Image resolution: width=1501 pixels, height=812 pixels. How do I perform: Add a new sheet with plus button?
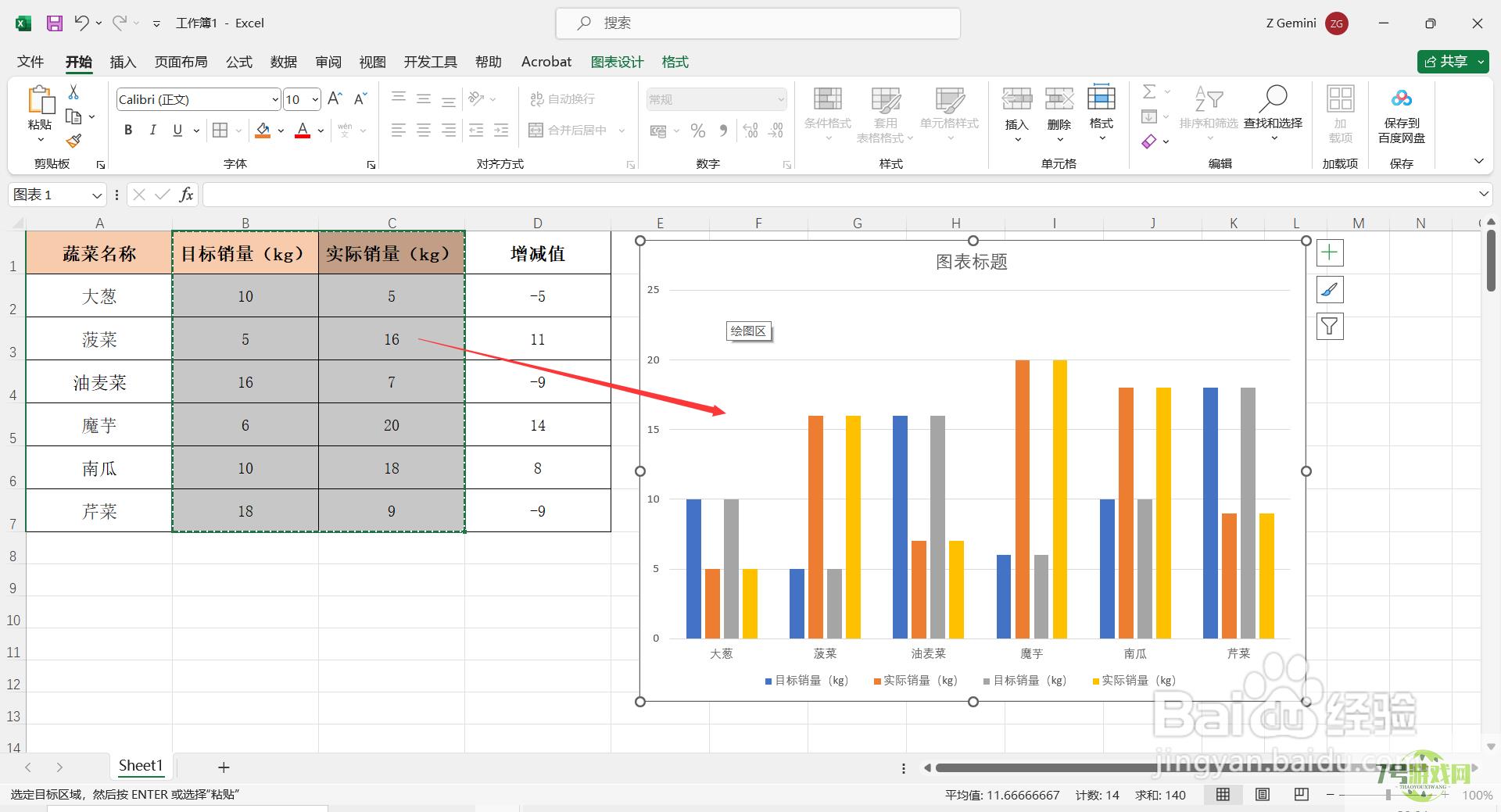click(224, 767)
